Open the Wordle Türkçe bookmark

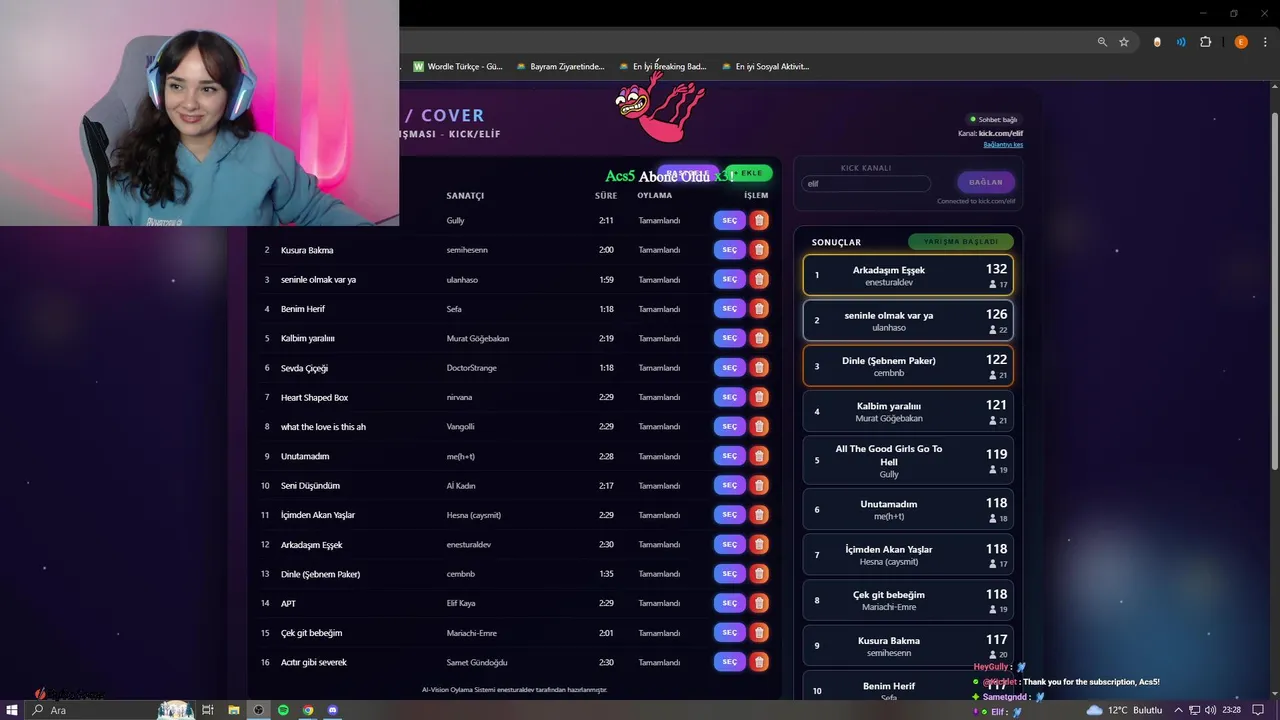coord(458,66)
